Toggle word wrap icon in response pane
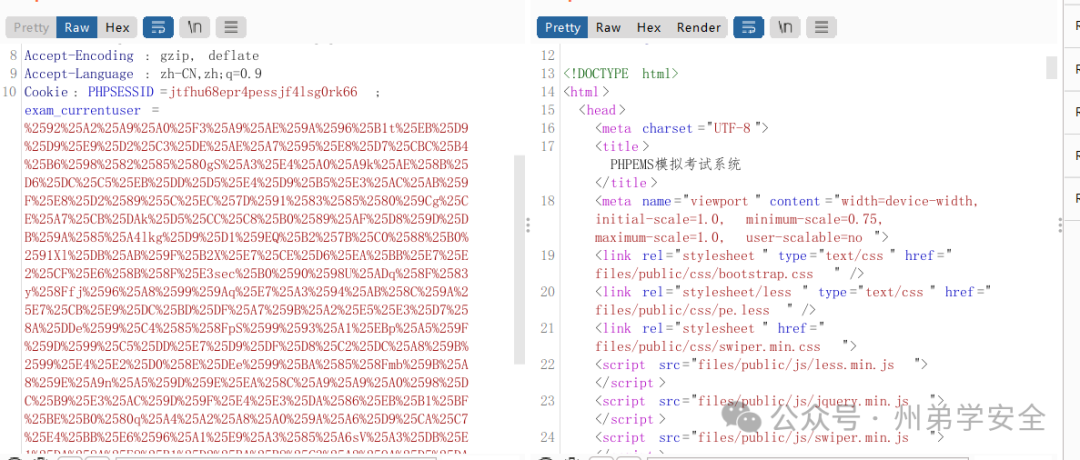The image size is (1080, 460). (748, 28)
